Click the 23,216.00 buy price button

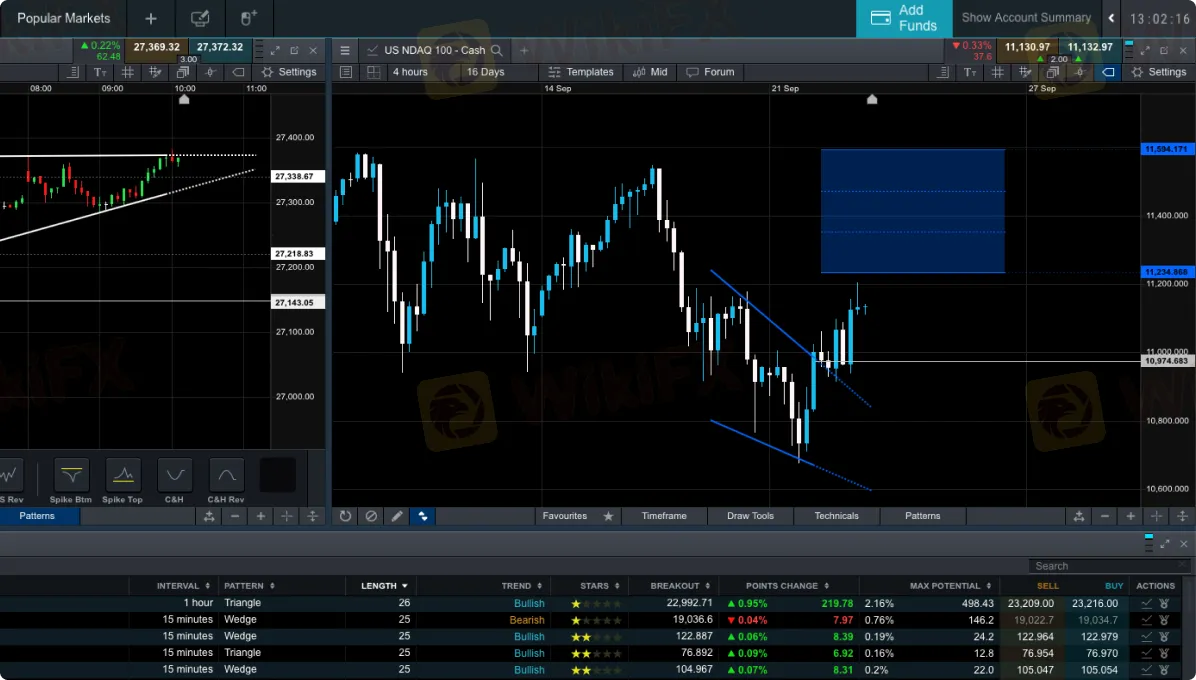pyautogui.click(x=1097, y=603)
